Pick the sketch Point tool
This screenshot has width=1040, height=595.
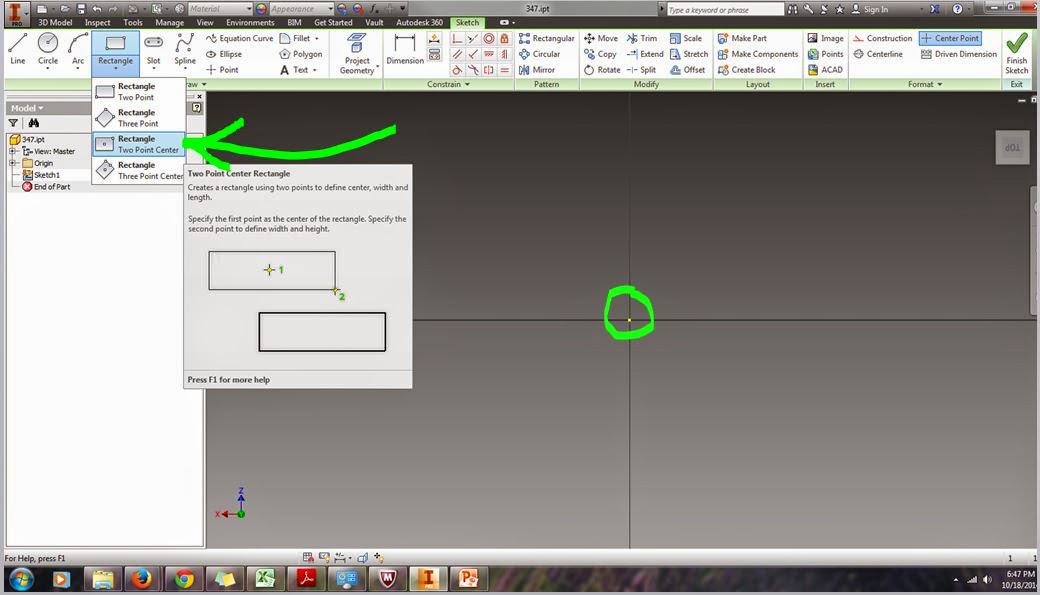222,70
